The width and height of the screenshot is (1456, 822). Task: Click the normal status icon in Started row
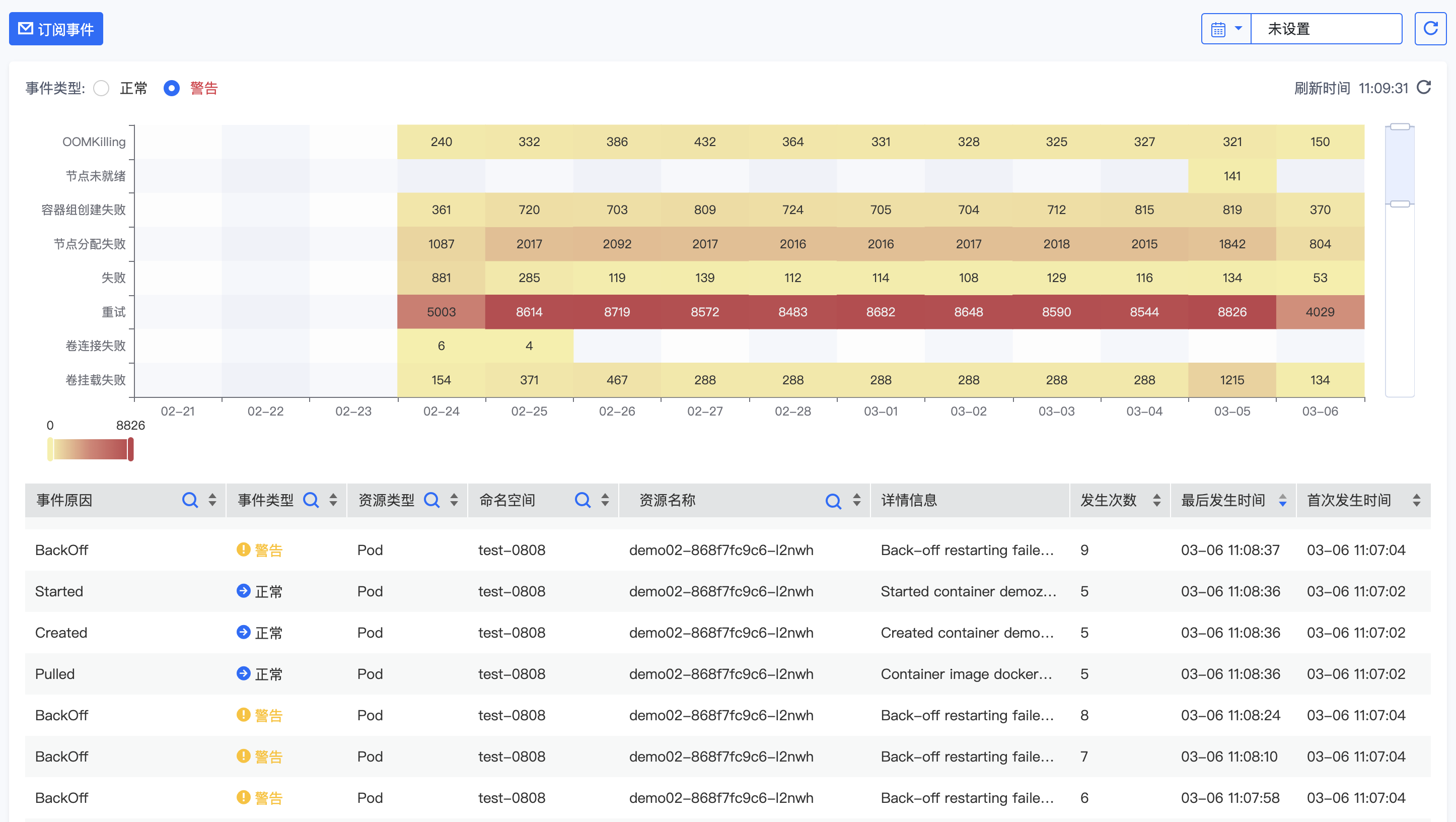click(243, 591)
